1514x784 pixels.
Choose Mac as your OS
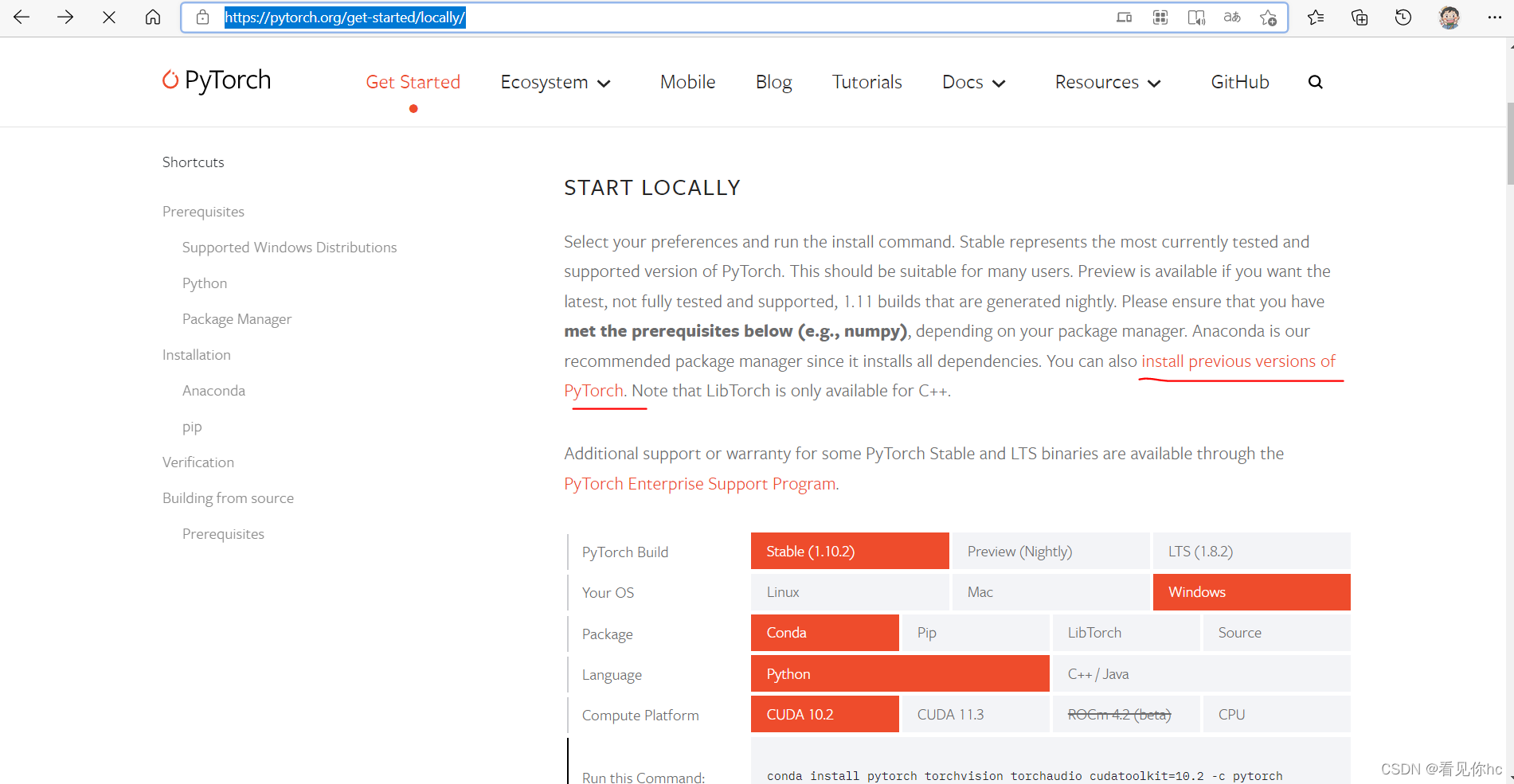(1050, 591)
